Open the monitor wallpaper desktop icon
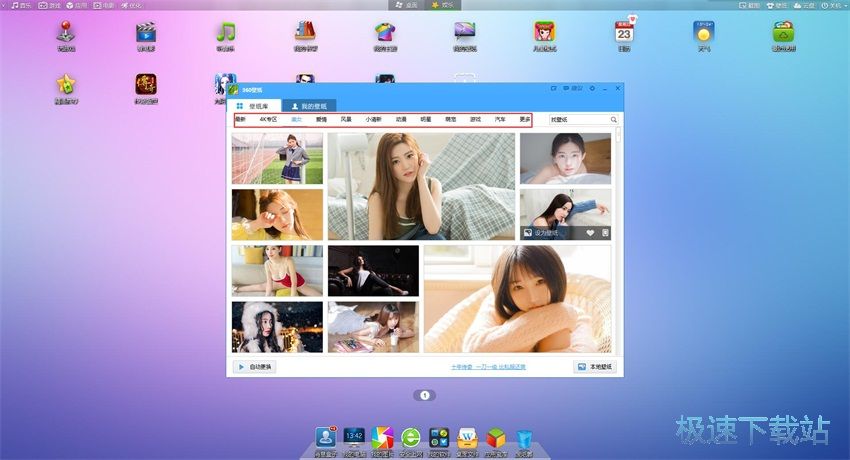Viewport: 850px width, 460px height. [x=465, y=32]
